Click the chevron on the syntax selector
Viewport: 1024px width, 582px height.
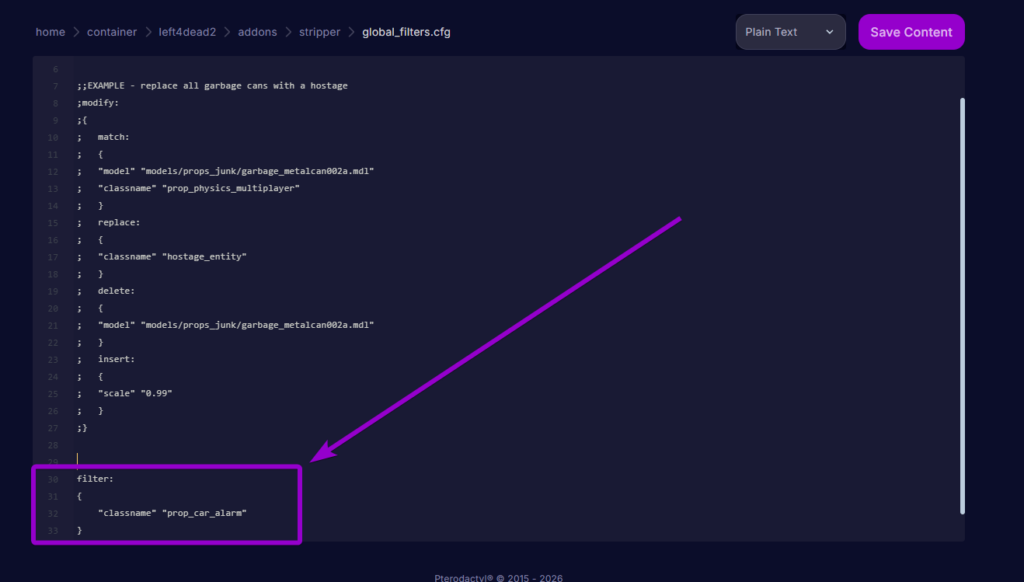click(828, 31)
